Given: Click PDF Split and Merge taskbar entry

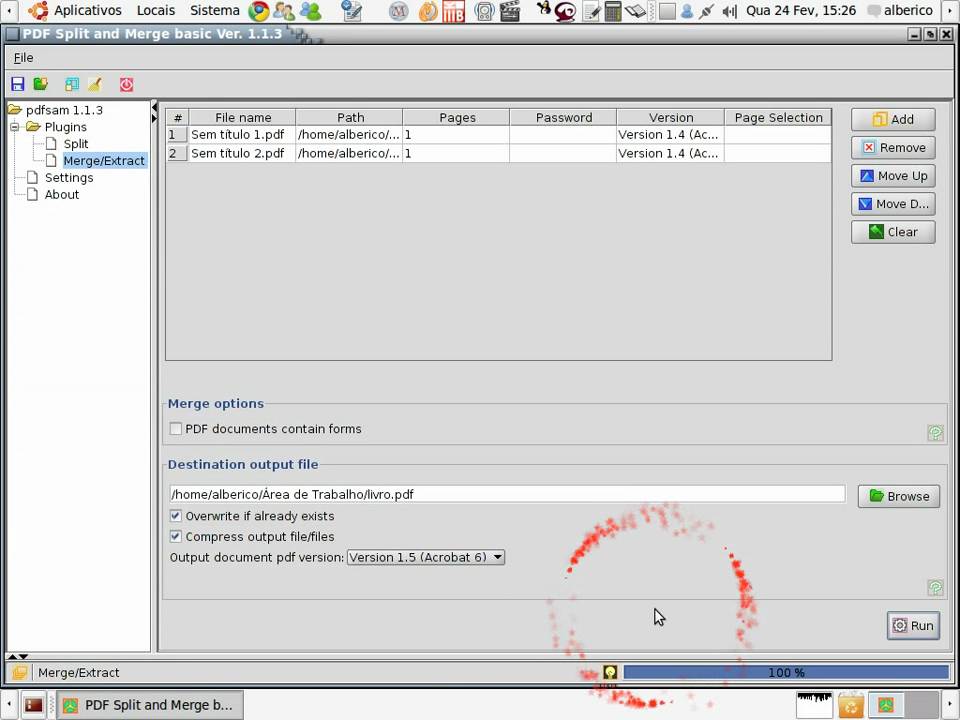Looking at the screenshot, I should pyautogui.click(x=150, y=705).
